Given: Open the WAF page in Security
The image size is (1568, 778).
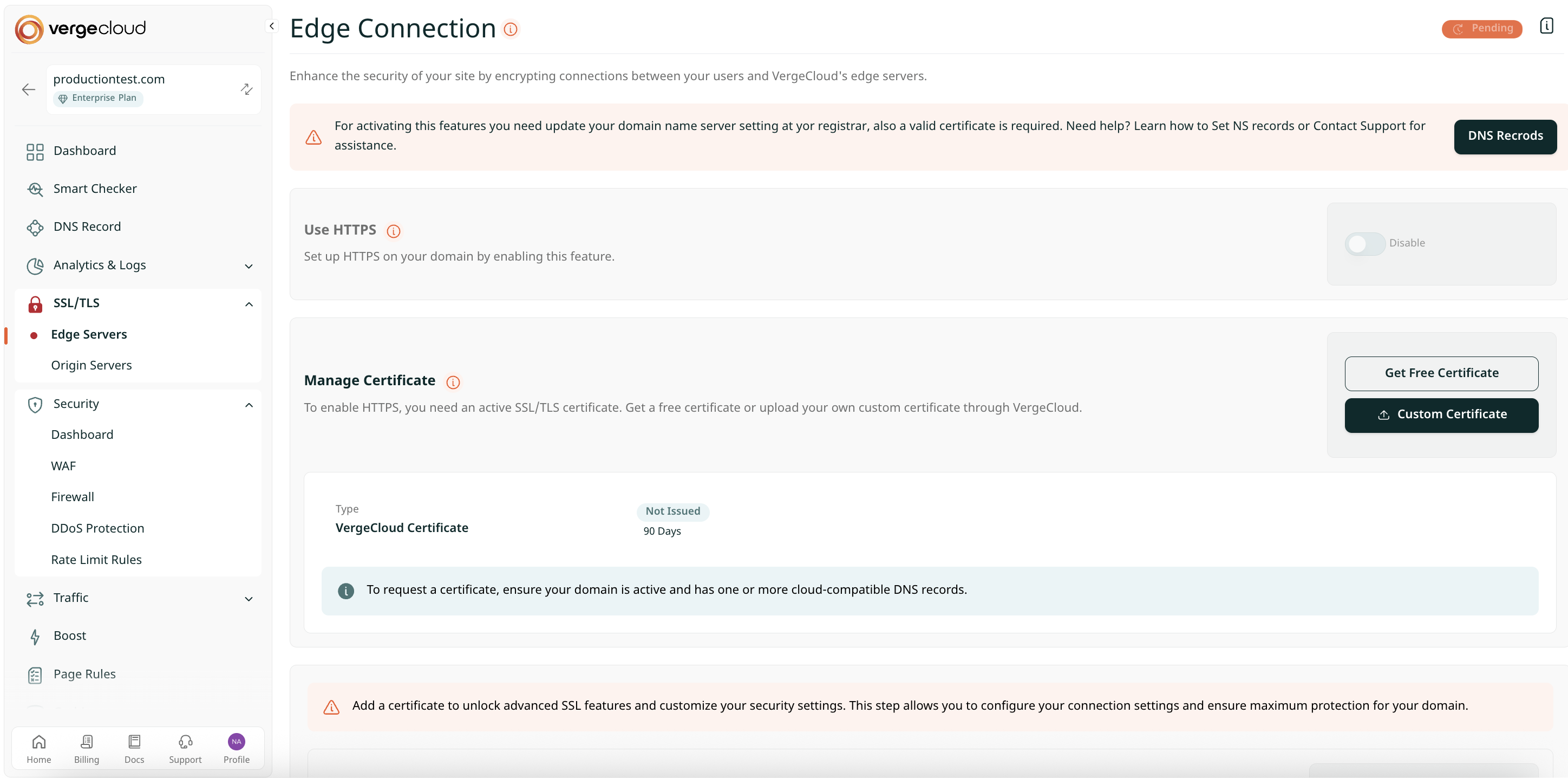Looking at the screenshot, I should click(63, 466).
